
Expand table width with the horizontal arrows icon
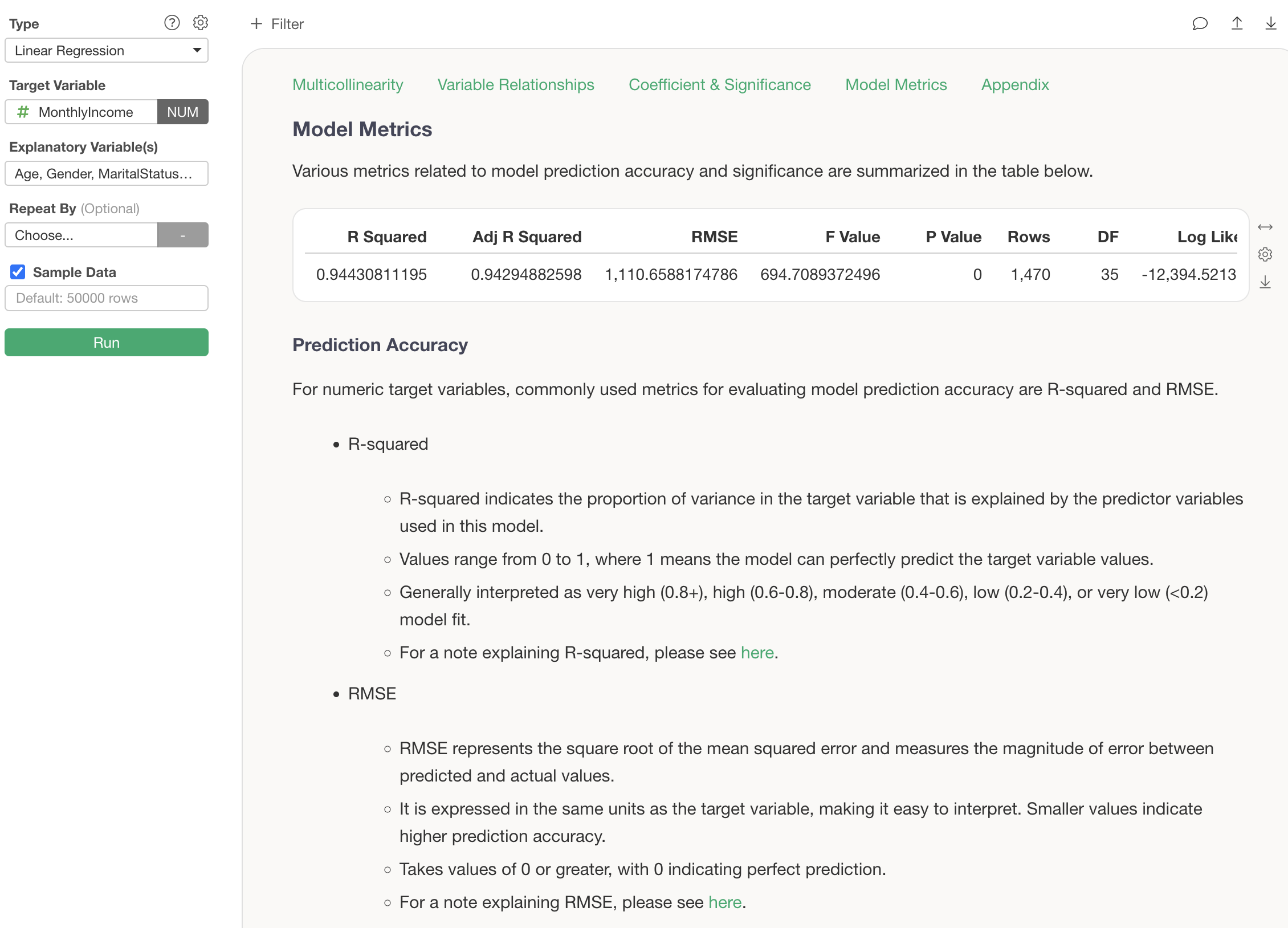pos(1265,227)
